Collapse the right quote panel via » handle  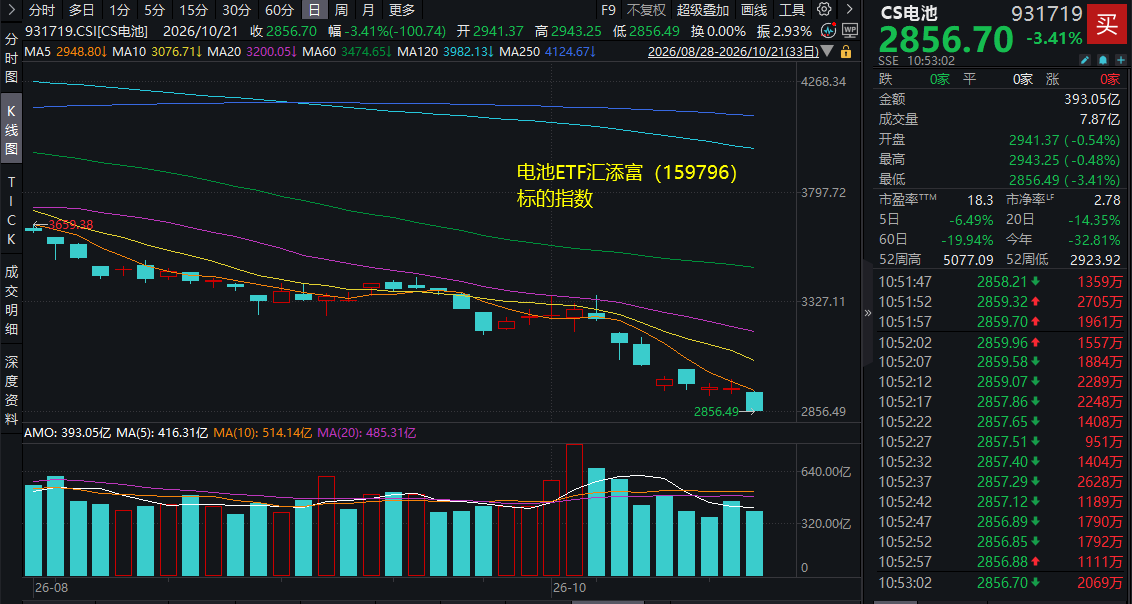point(867,312)
